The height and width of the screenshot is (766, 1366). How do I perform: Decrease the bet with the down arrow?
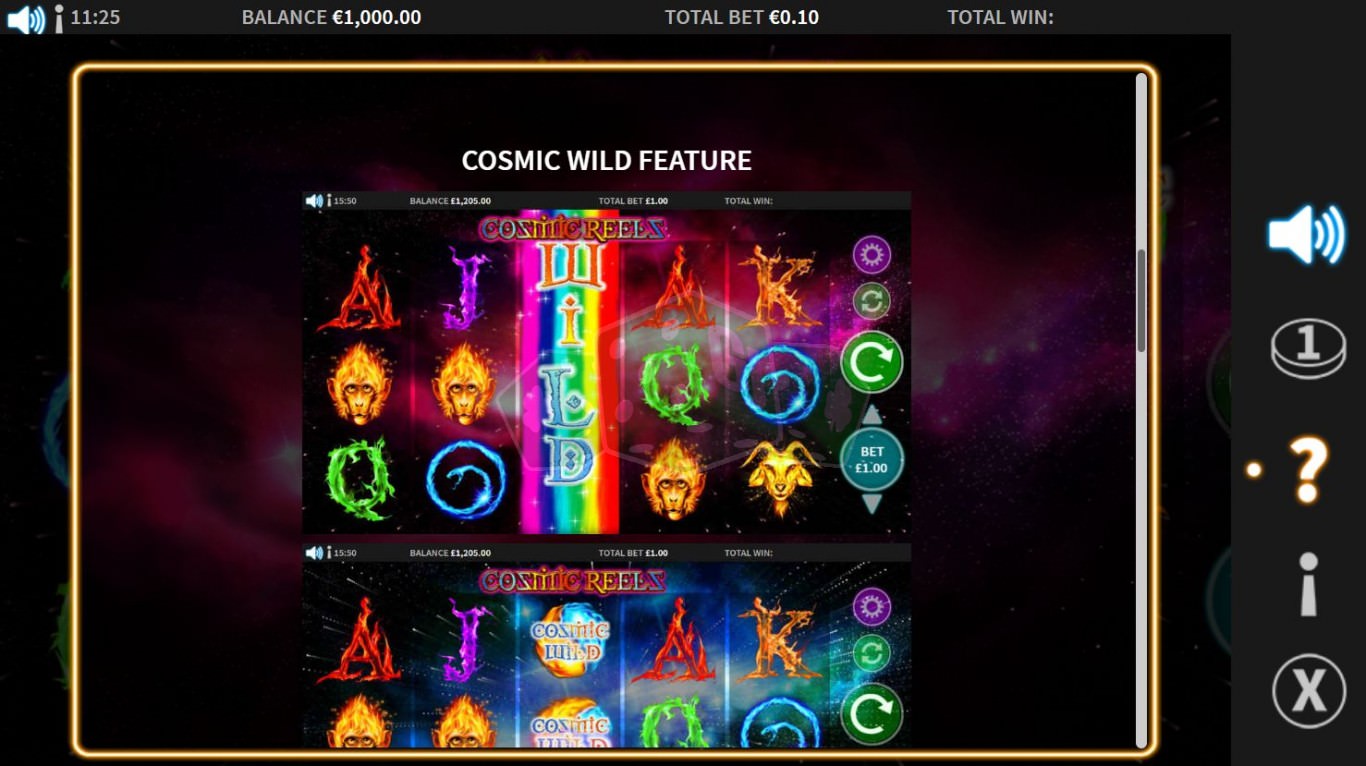[872, 504]
